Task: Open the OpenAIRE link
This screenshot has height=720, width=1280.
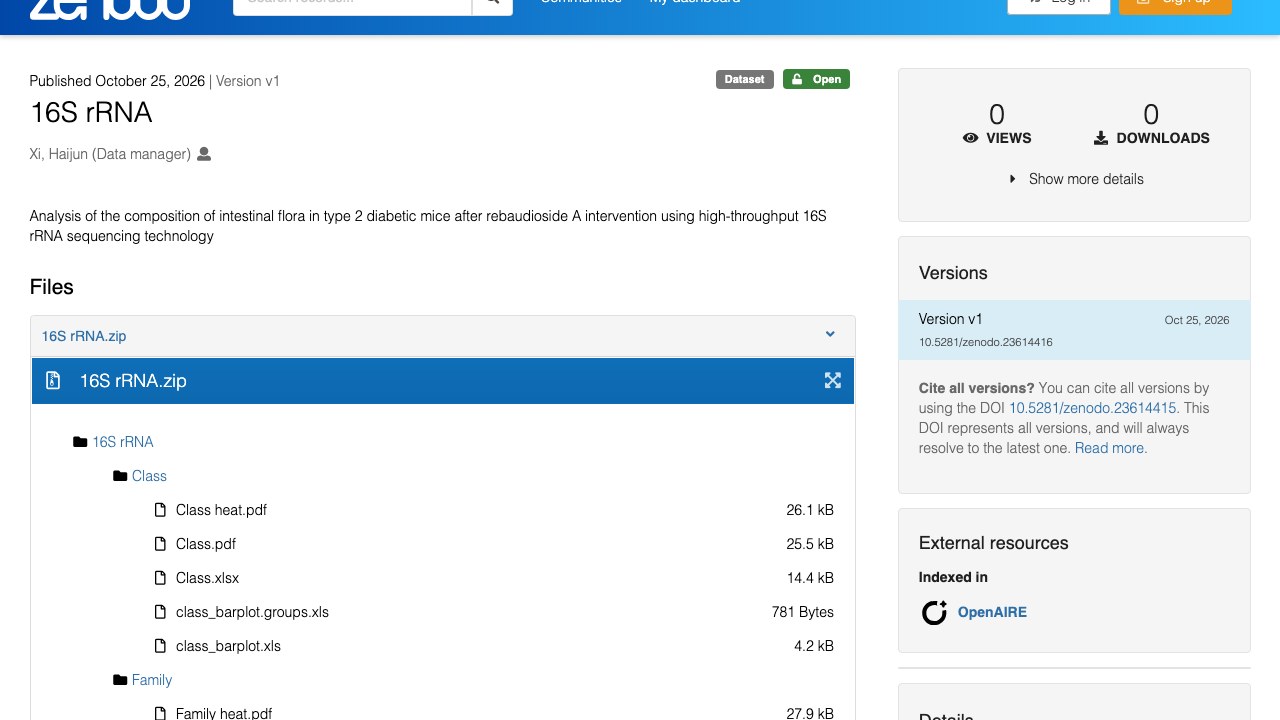Action: 992,612
